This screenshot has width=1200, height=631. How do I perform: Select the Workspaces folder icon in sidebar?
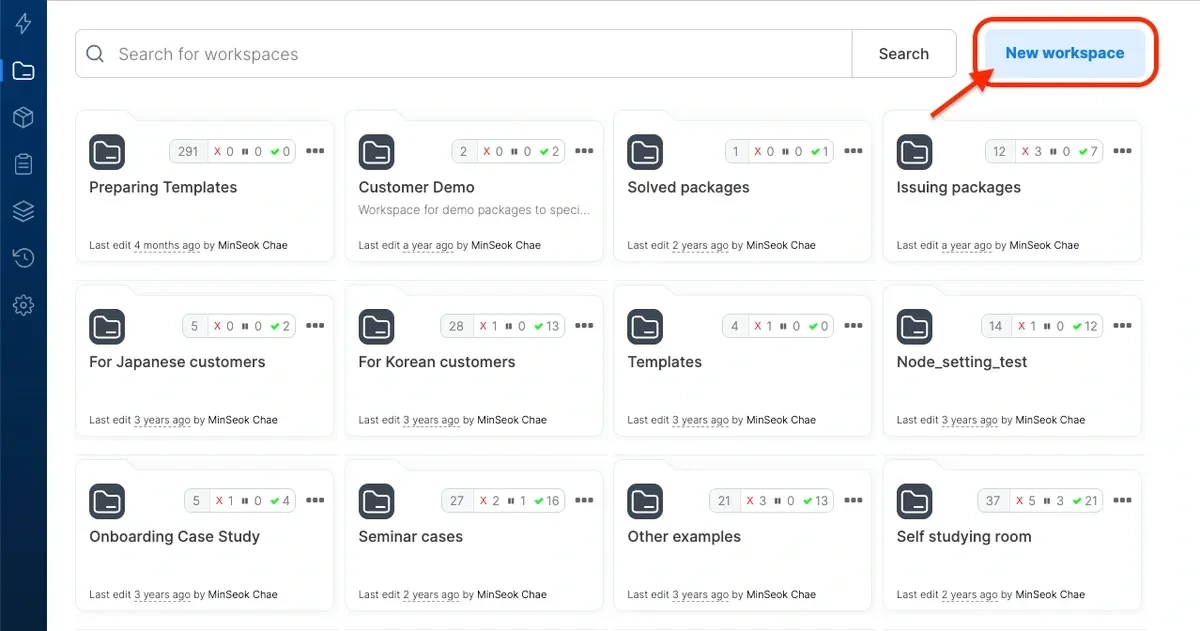[x=22, y=70]
